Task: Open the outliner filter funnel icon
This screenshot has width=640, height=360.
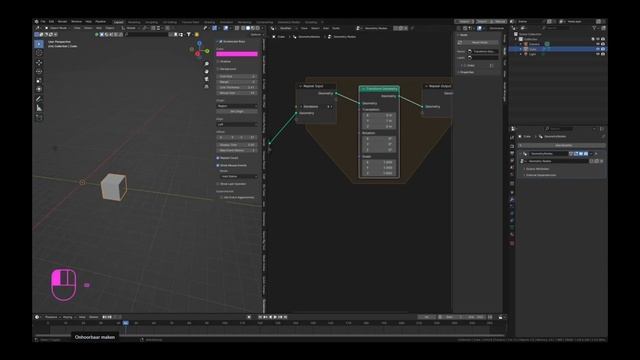Action: pyautogui.click(x=595, y=28)
